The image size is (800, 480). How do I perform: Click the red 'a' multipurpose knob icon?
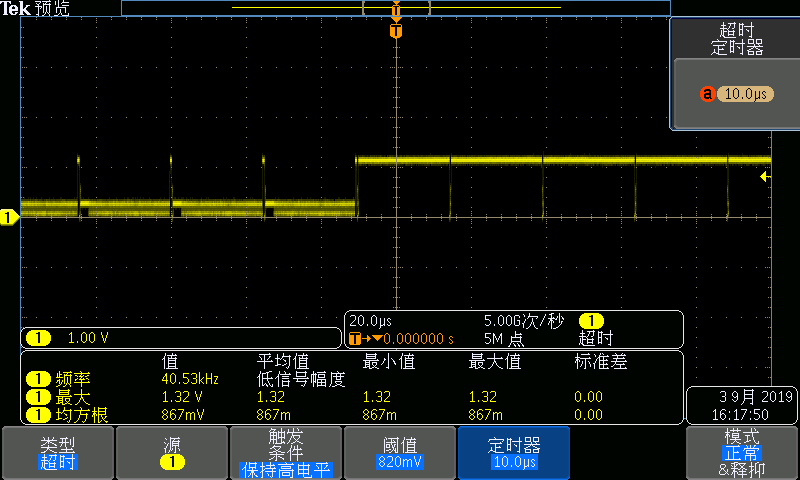(707, 94)
